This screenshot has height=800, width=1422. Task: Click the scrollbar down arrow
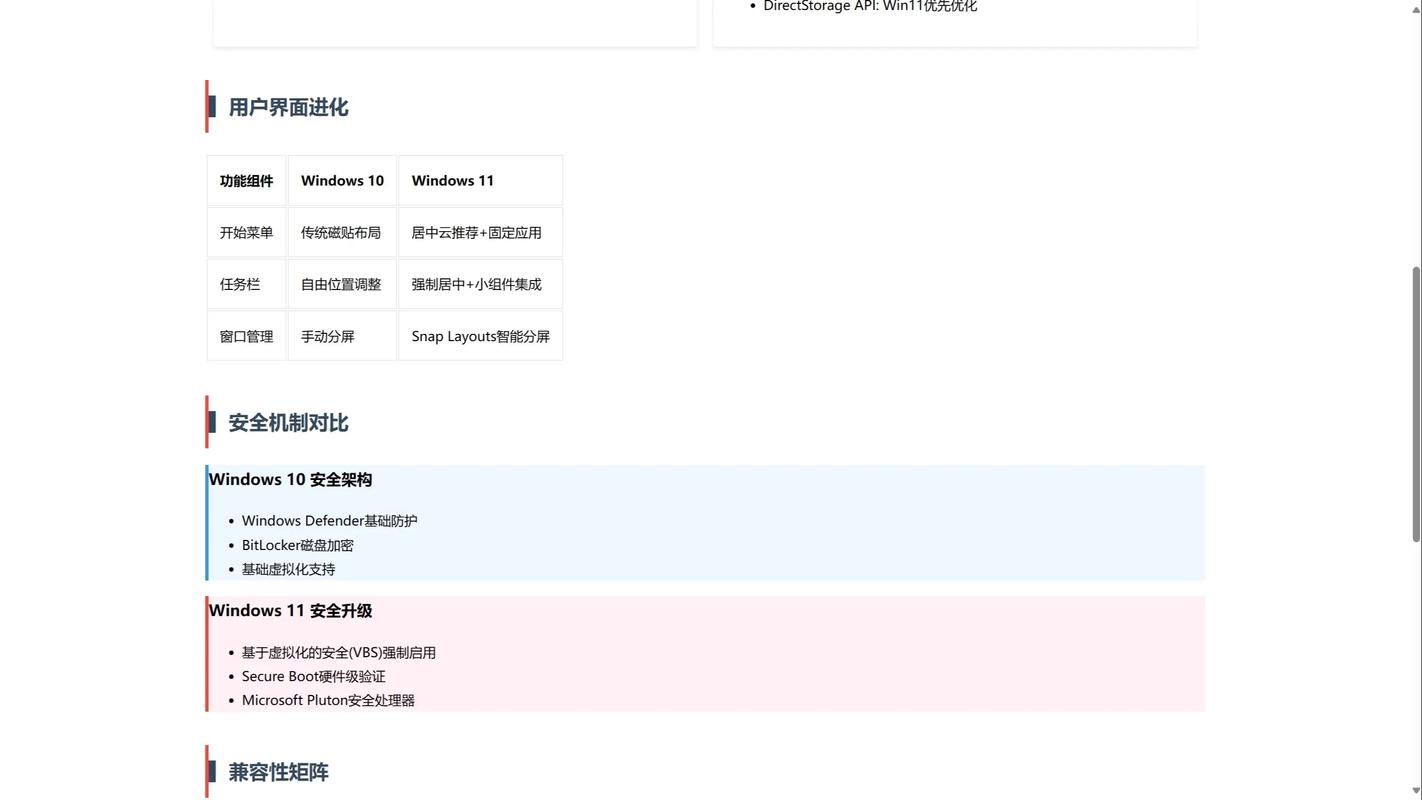coord(1414,790)
